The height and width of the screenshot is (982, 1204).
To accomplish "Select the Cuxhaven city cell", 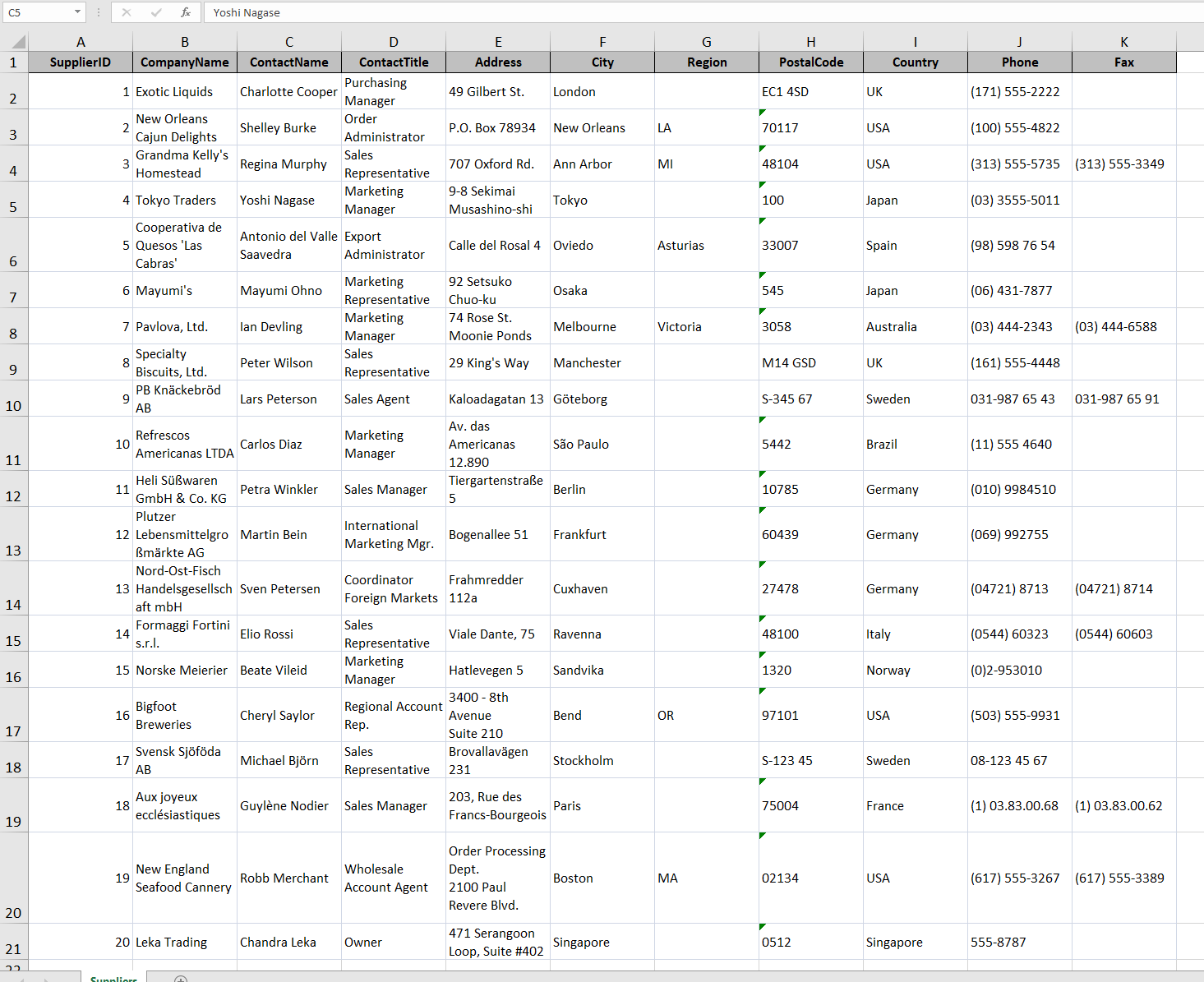I will [602, 588].
